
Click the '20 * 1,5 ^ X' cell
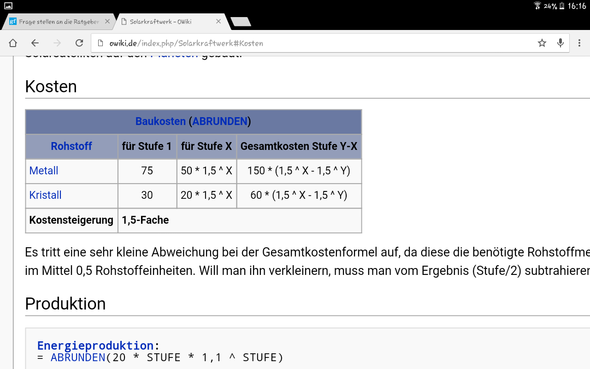pyautogui.click(x=206, y=195)
